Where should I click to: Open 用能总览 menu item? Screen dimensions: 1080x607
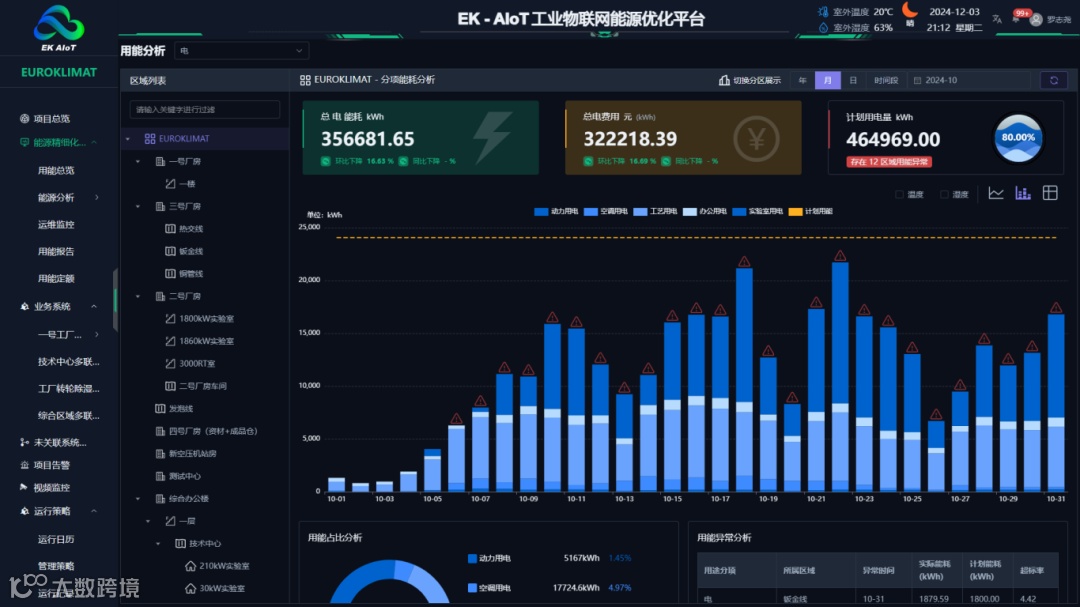click(x=56, y=170)
